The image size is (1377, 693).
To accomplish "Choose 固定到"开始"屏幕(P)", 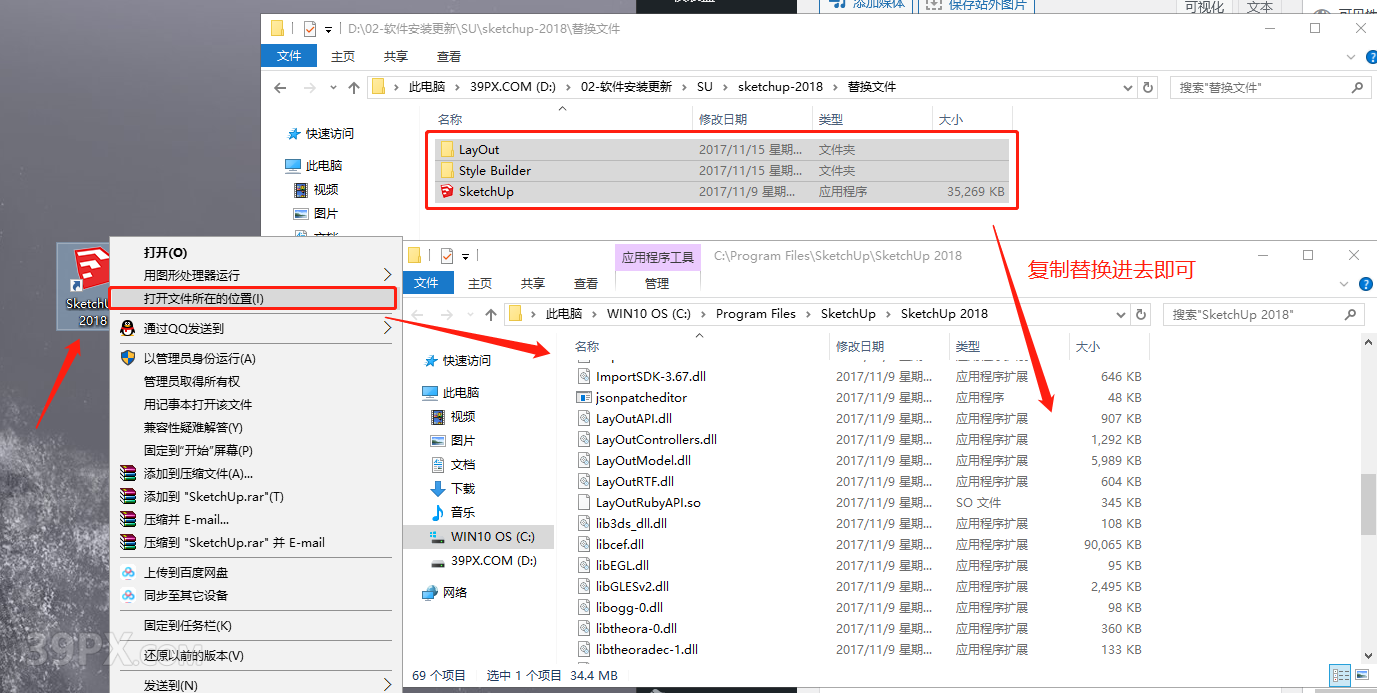I will click(x=198, y=450).
